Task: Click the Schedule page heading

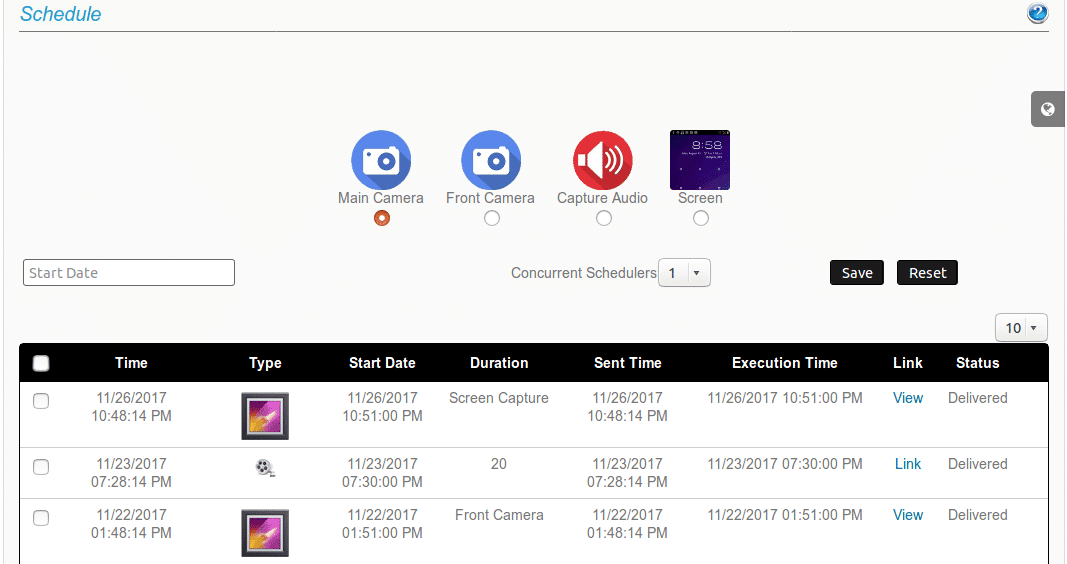Action: (61, 14)
